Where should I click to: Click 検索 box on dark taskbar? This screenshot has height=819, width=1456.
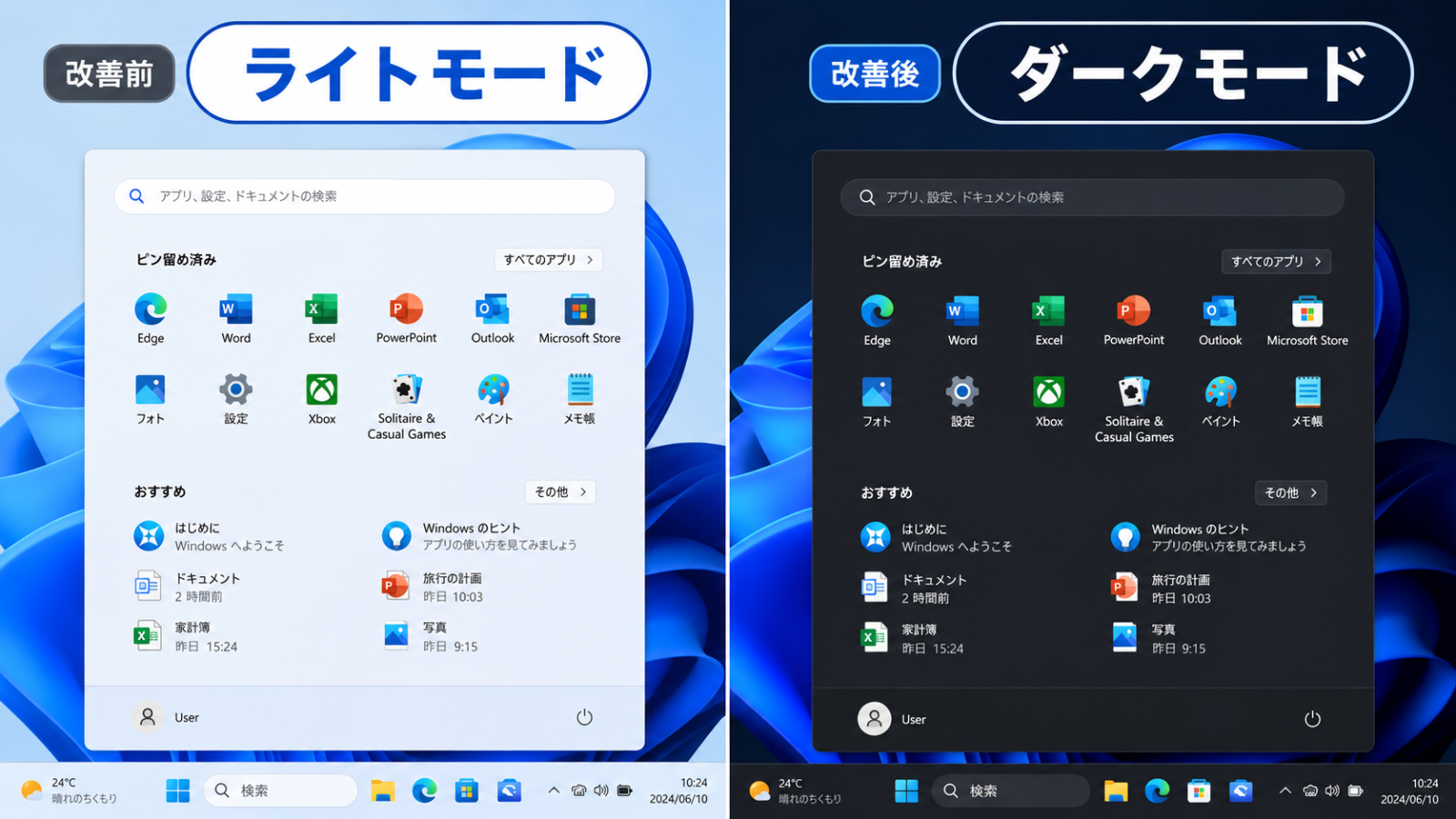tap(1010, 791)
